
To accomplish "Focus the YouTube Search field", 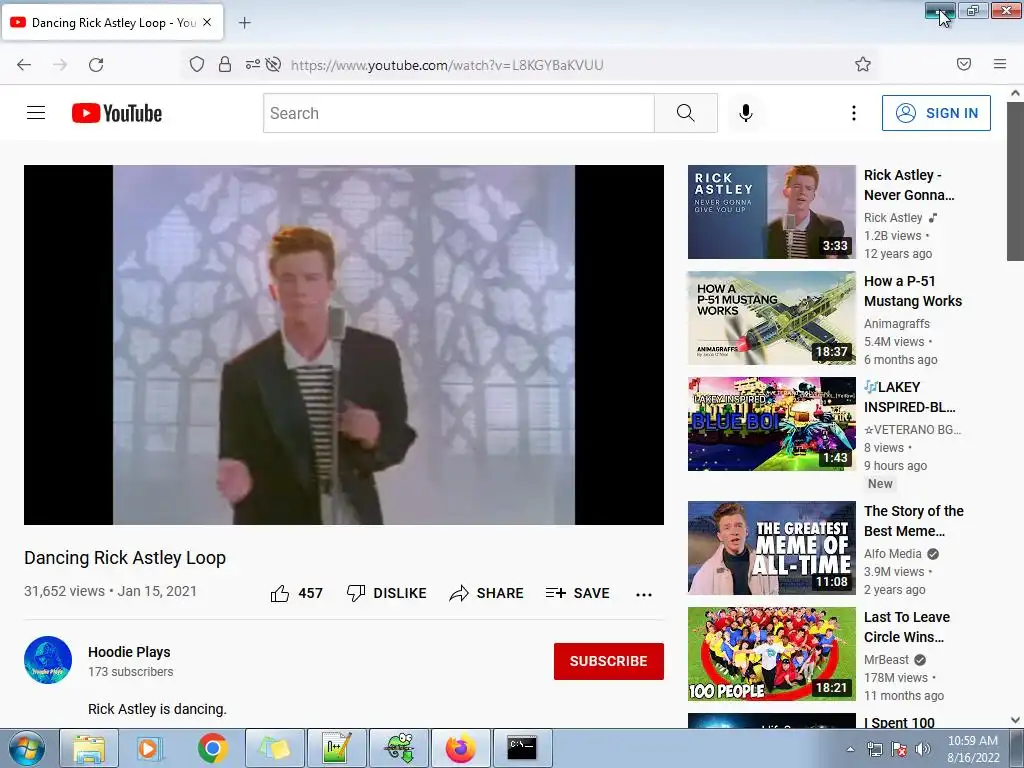I will click(x=458, y=113).
